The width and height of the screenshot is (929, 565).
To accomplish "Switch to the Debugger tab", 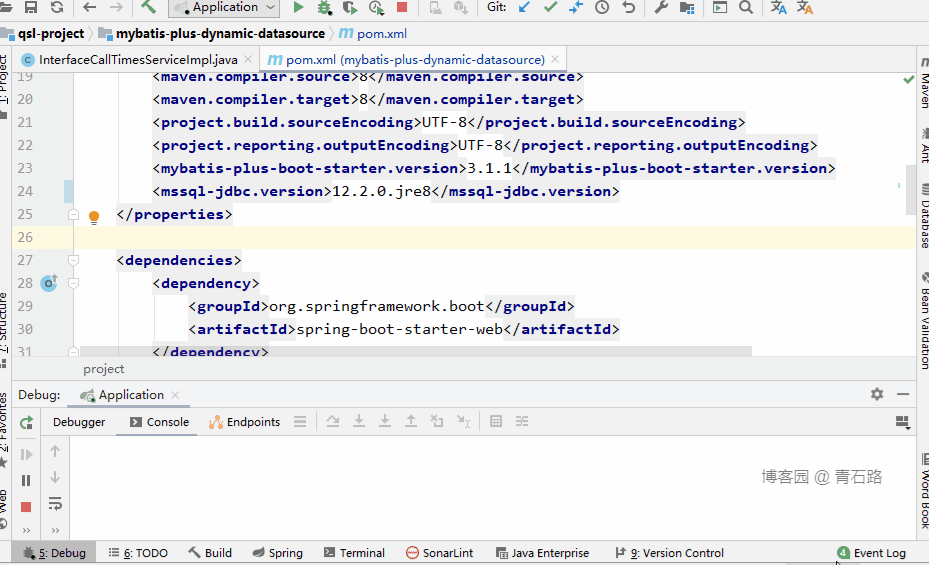I will pyautogui.click(x=79, y=422).
